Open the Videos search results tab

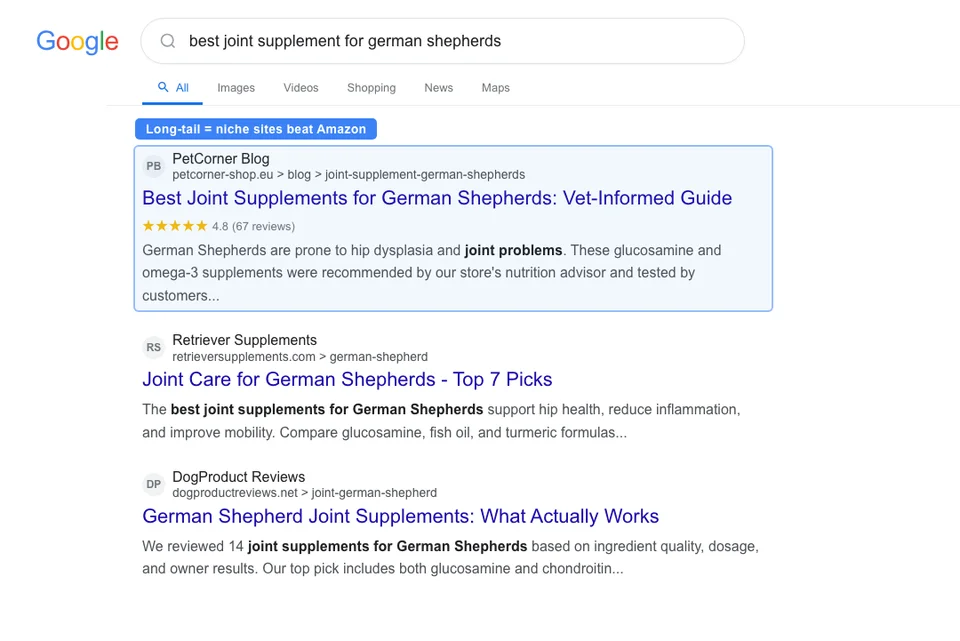(300, 88)
